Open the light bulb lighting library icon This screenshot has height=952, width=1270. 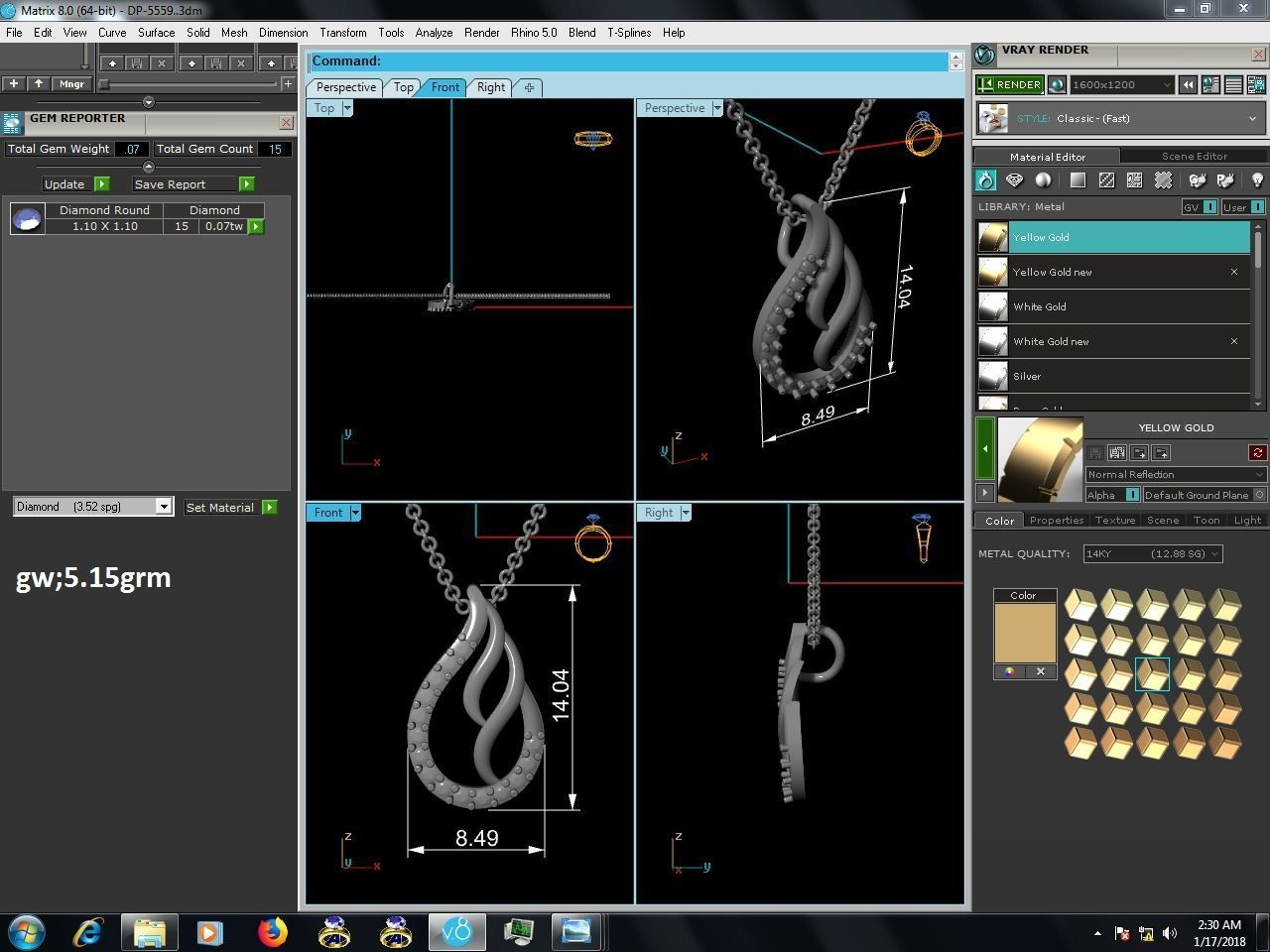(x=1257, y=179)
